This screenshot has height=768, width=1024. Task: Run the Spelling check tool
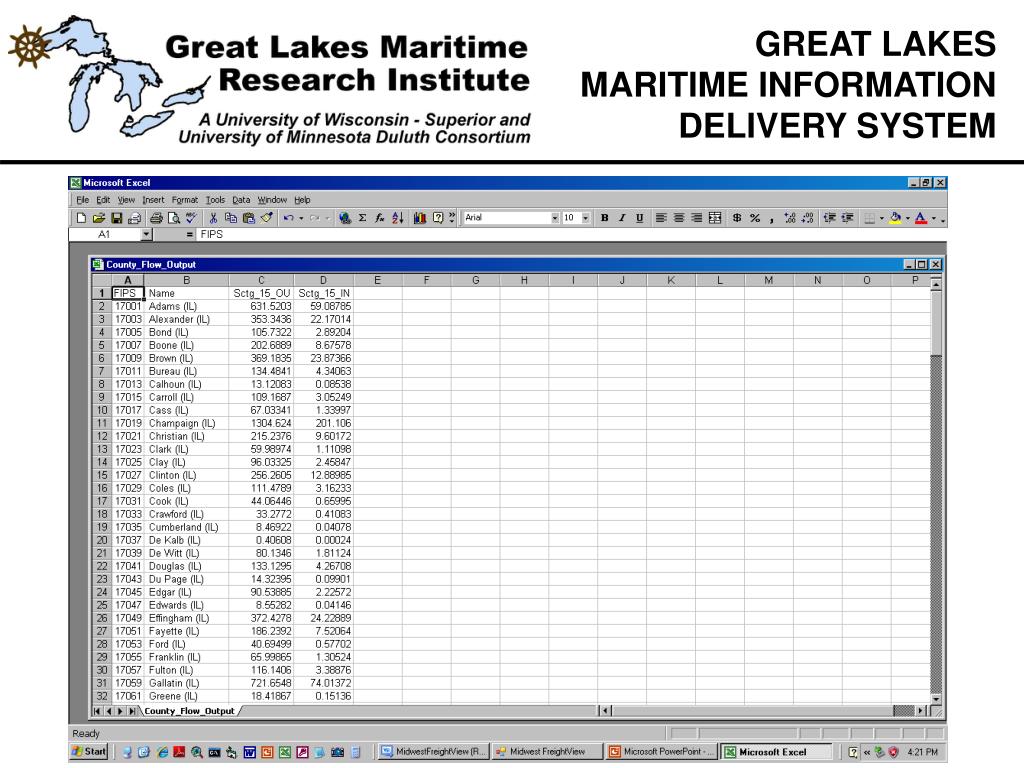click(x=191, y=218)
